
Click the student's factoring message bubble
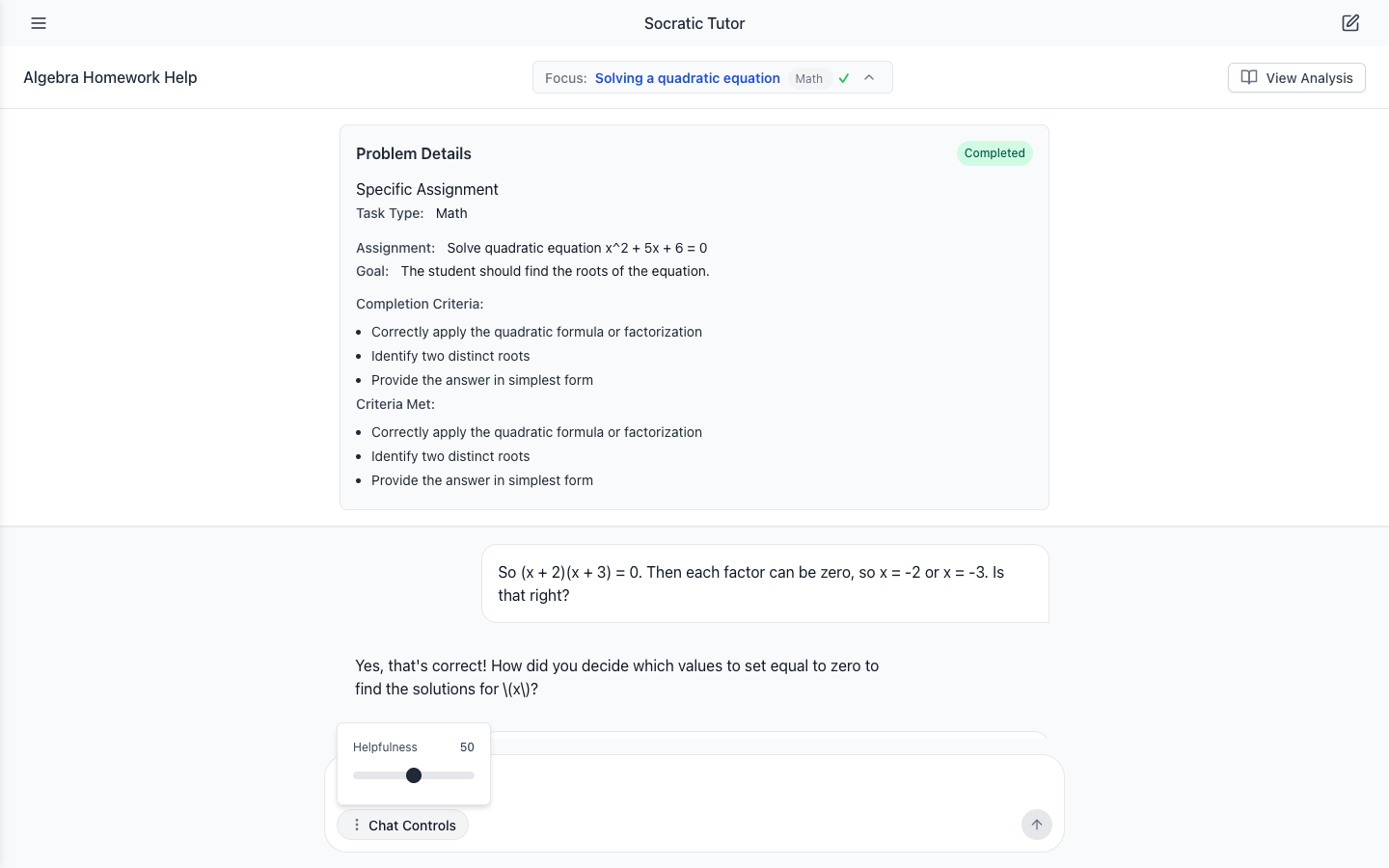765,583
